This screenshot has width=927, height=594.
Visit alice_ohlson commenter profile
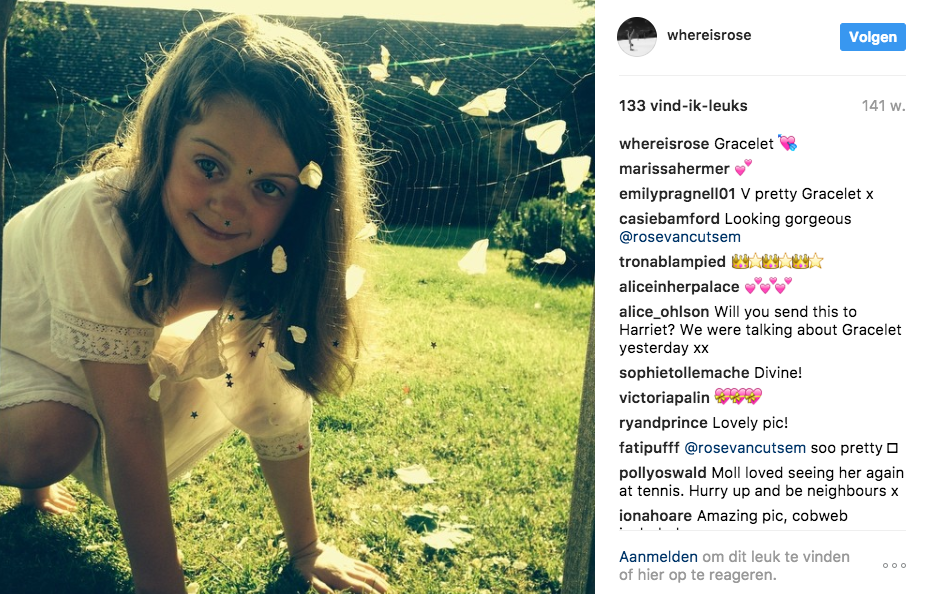pyautogui.click(x=664, y=311)
